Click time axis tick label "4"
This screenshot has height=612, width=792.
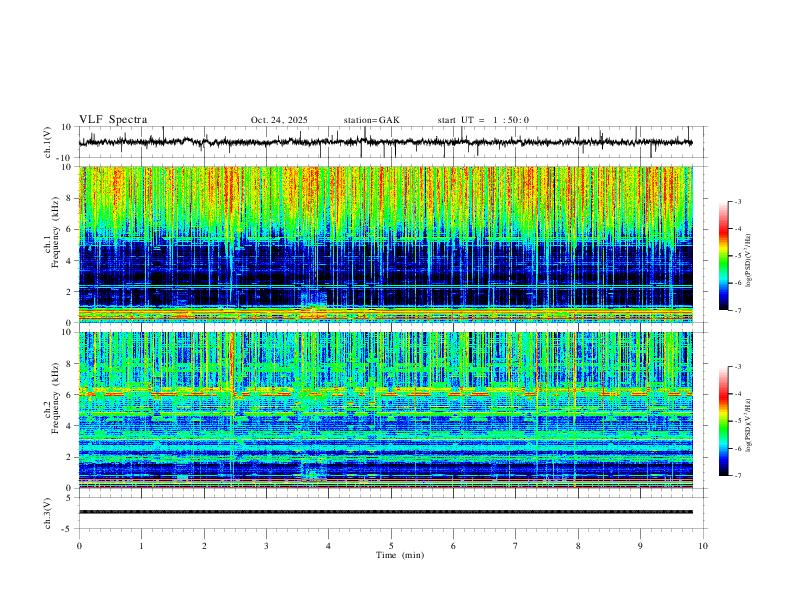[329, 546]
